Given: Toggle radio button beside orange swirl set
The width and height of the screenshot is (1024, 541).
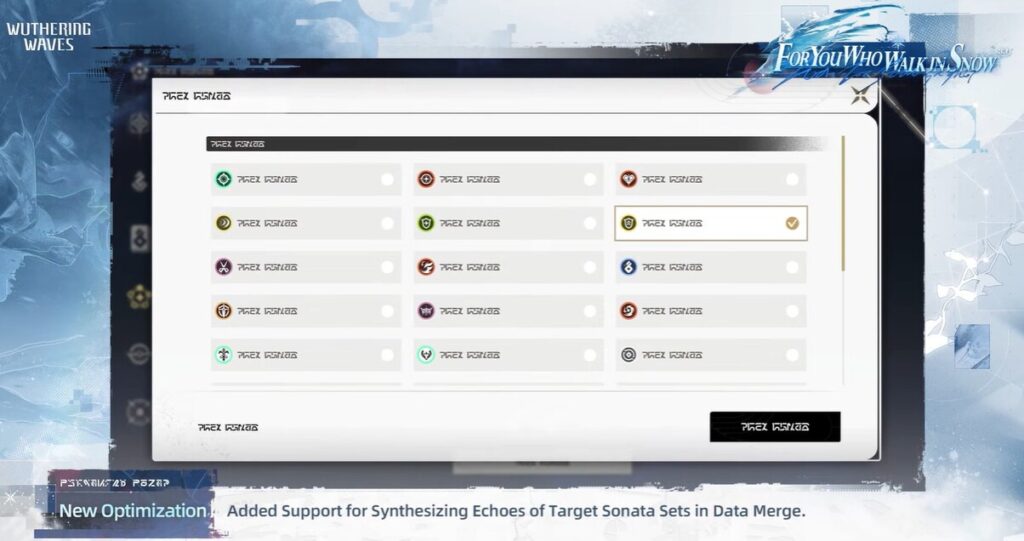Looking at the screenshot, I should pos(590,267).
